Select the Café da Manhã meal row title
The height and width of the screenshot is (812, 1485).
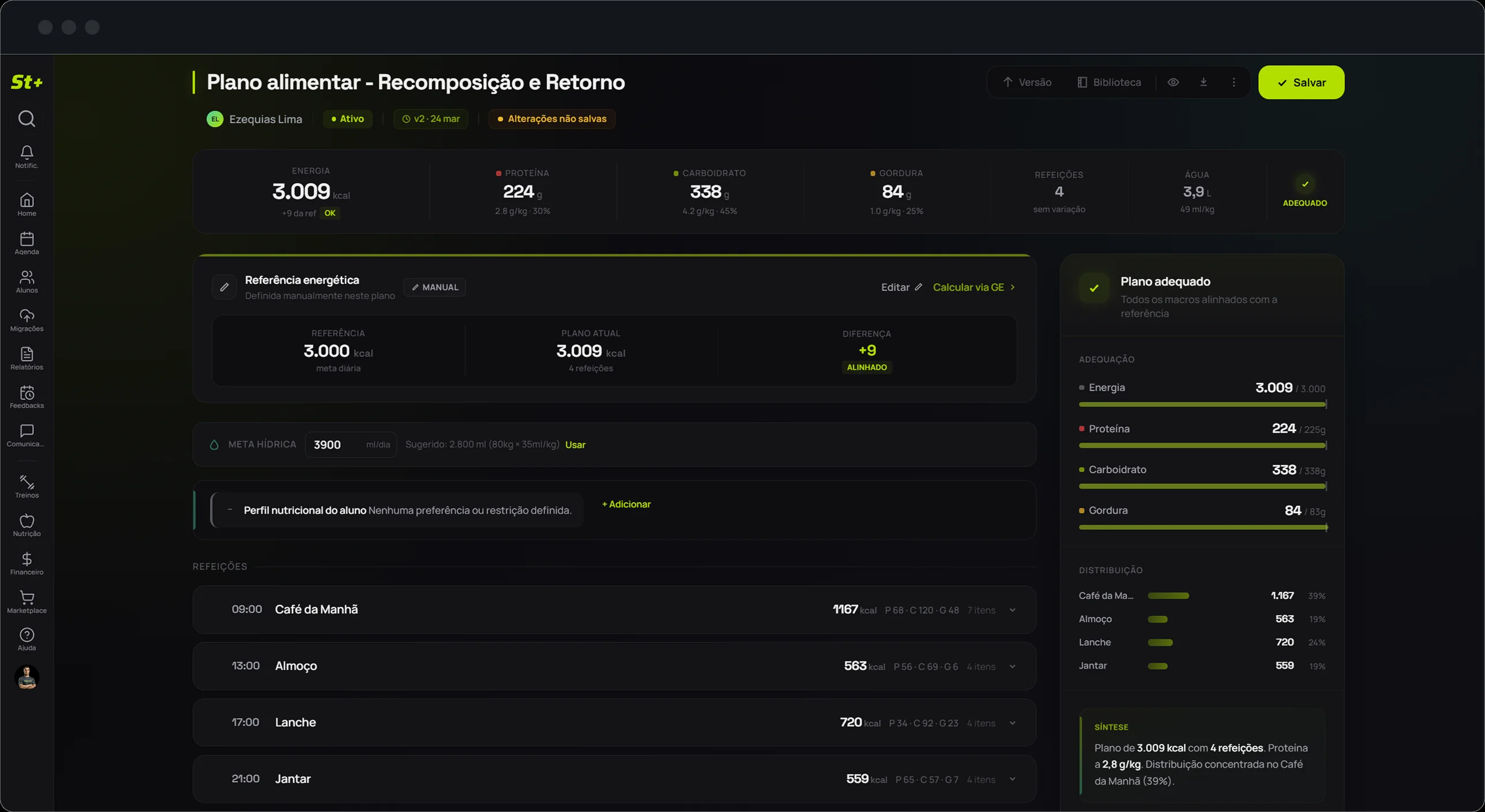[x=316, y=610]
